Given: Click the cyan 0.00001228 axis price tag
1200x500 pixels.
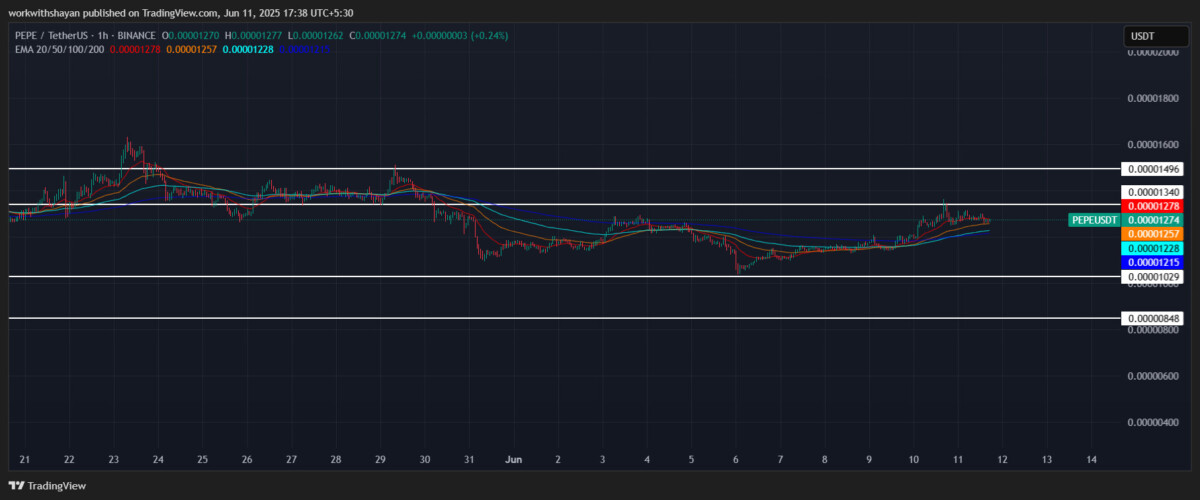Looking at the screenshot, I should click(x=1153, y=248).
